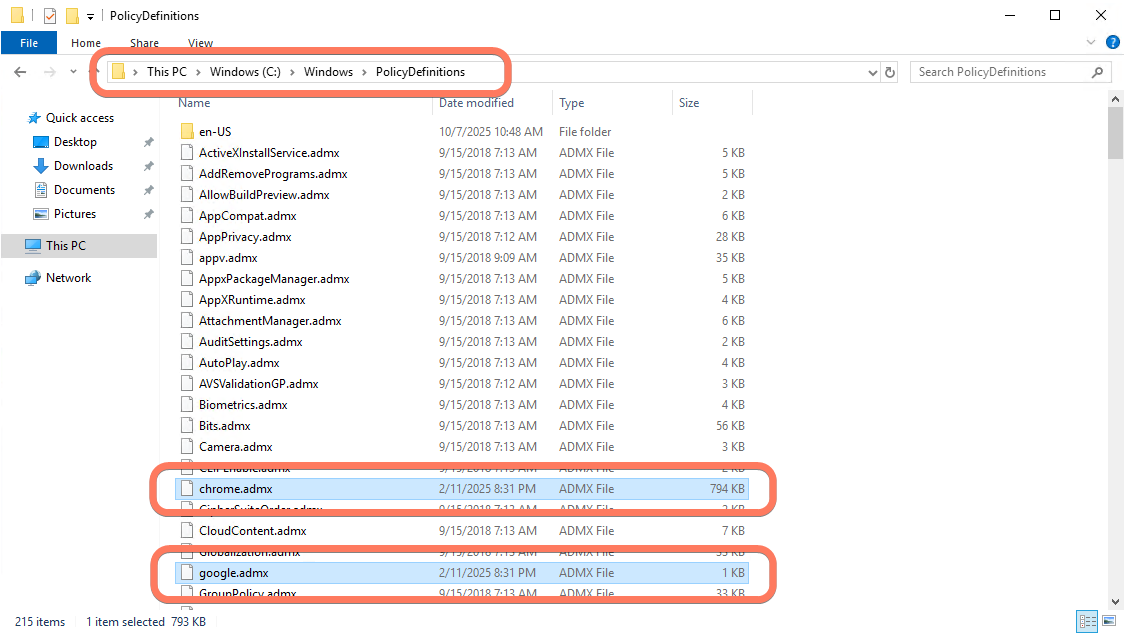Expand the ribbon using the chevron
The height and width of the screenshot is (634, 1125).
[x=1091, y=43]
